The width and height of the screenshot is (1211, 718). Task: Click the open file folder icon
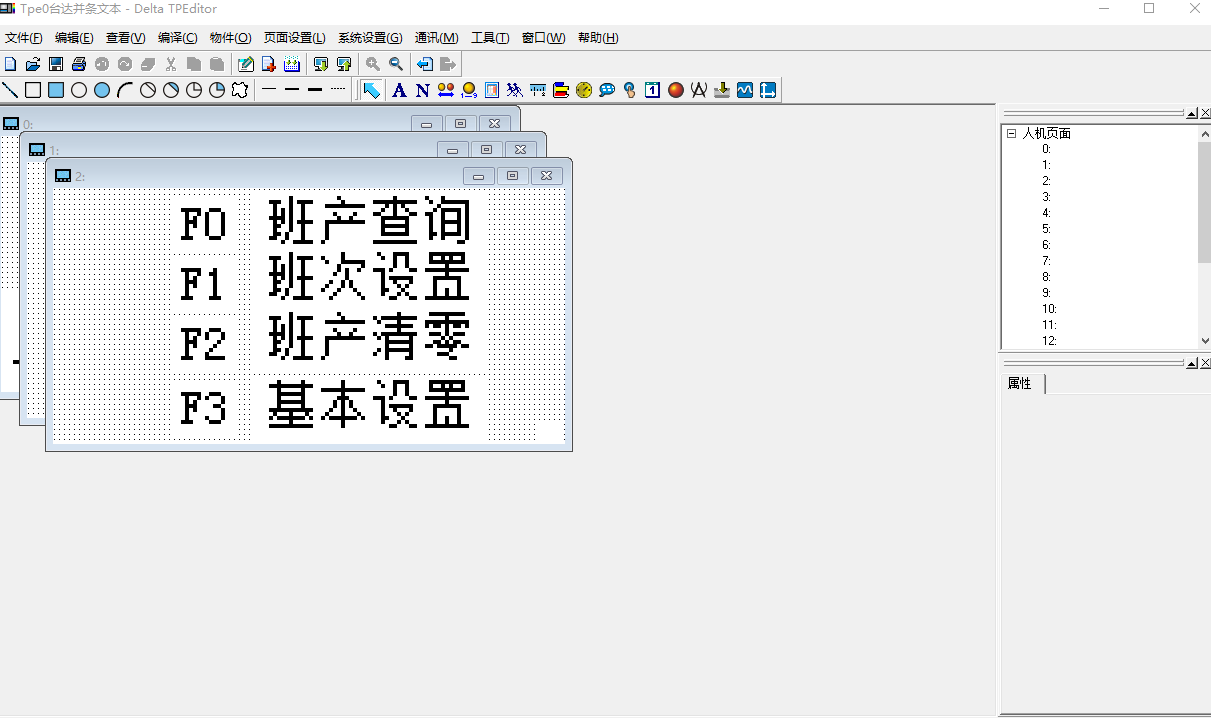pyautogui.click(x=33, y=64)
